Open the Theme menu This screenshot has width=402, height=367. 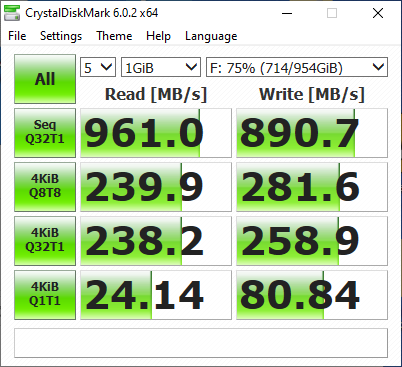114,36
